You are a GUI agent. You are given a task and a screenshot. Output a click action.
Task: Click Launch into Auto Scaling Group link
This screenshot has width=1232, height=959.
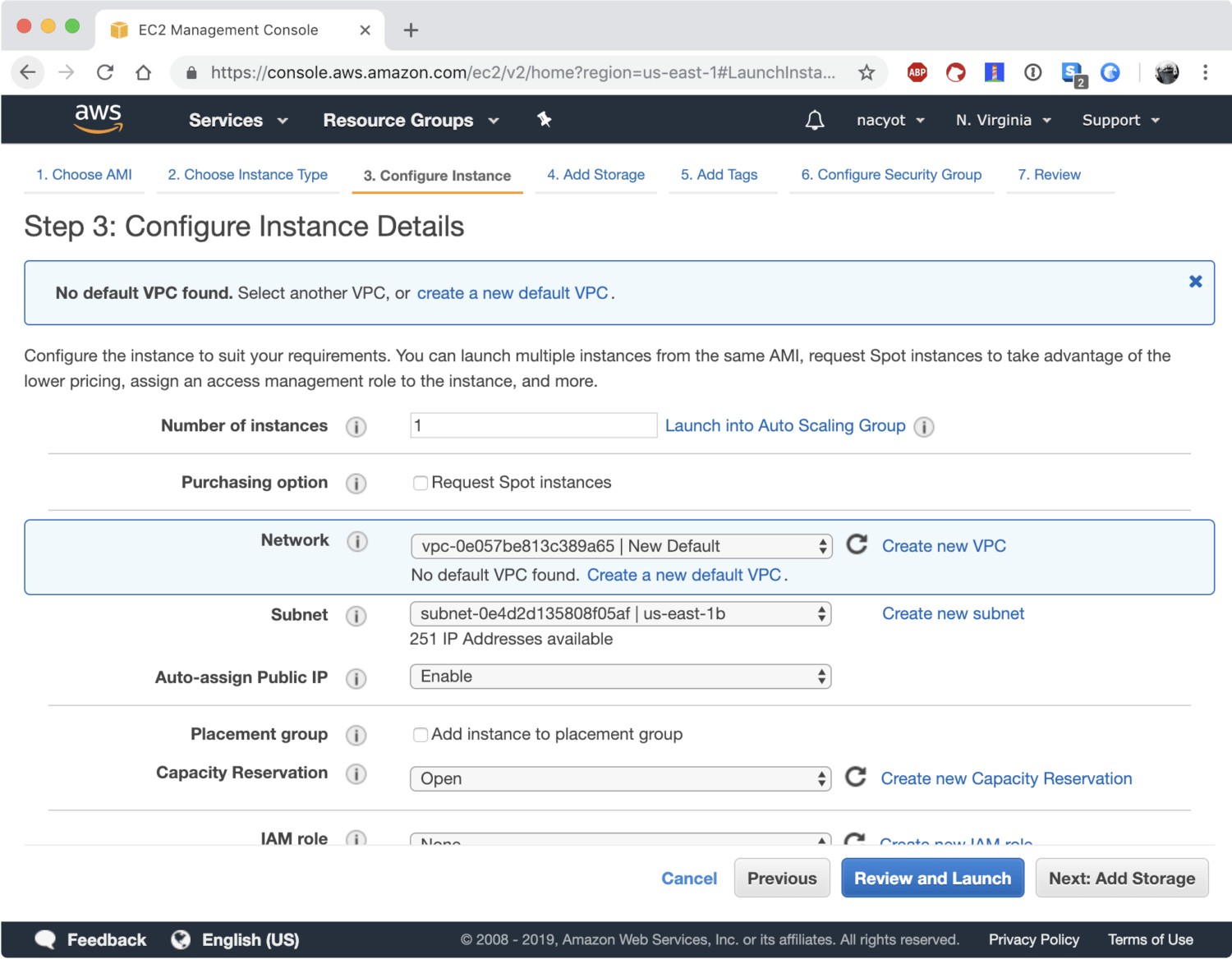785,425
